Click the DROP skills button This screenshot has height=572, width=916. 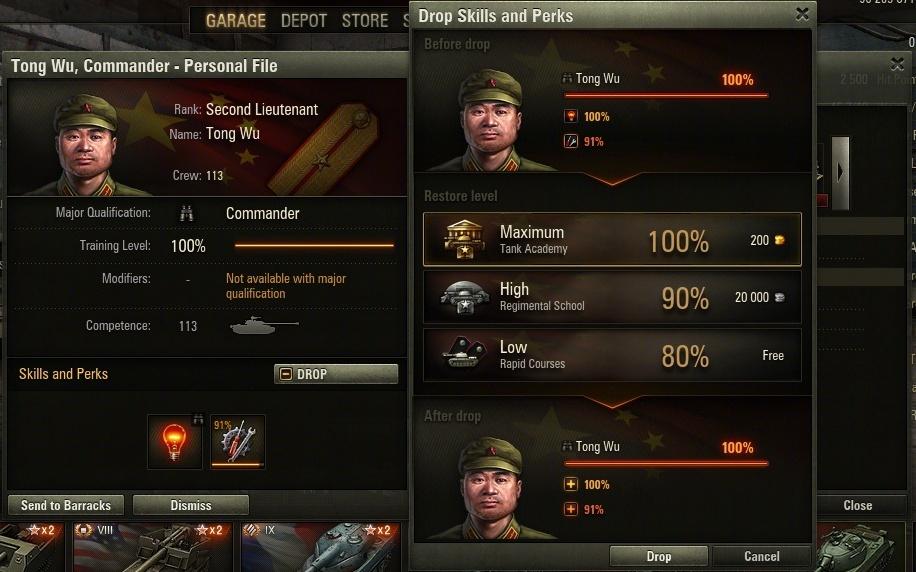pyautogui.click(x=336, y=374)
